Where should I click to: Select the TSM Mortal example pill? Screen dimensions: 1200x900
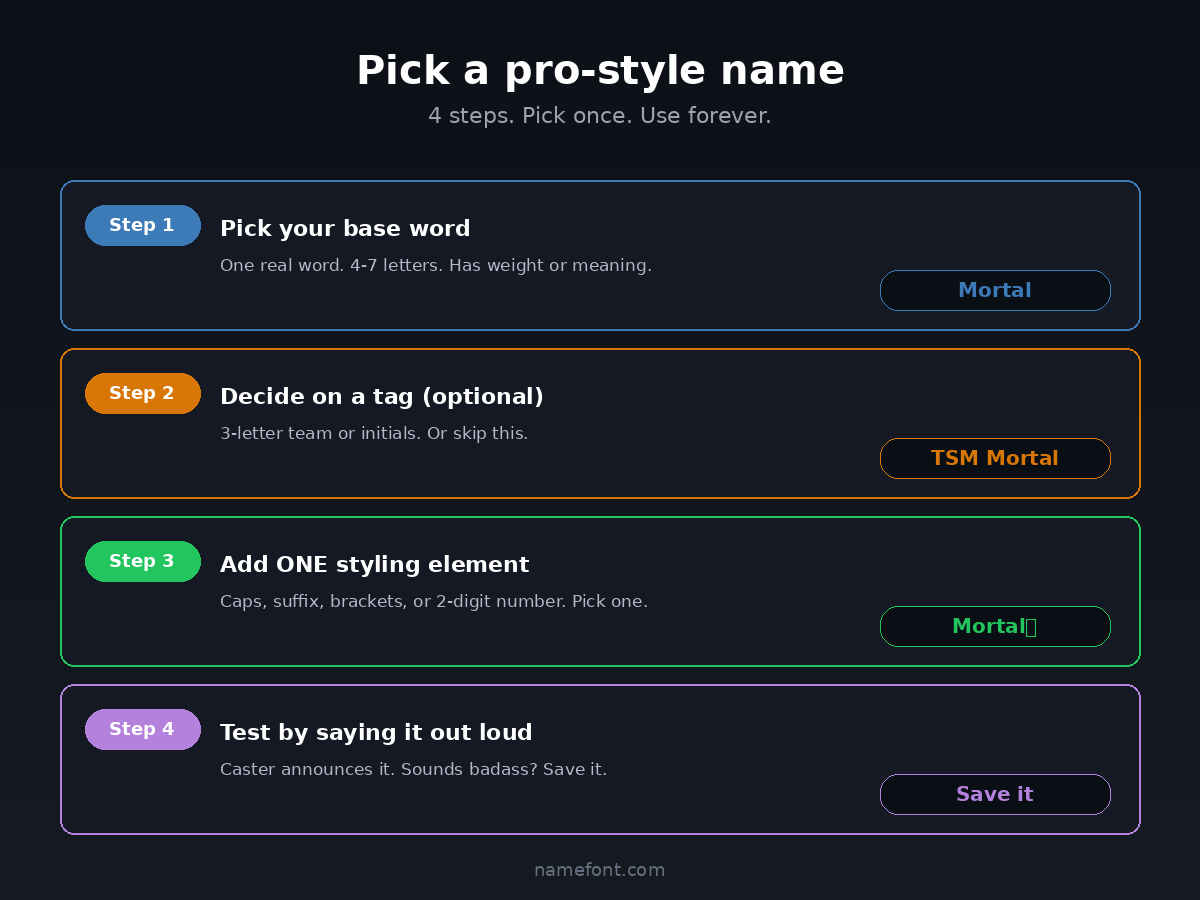(x=994, y=458)
